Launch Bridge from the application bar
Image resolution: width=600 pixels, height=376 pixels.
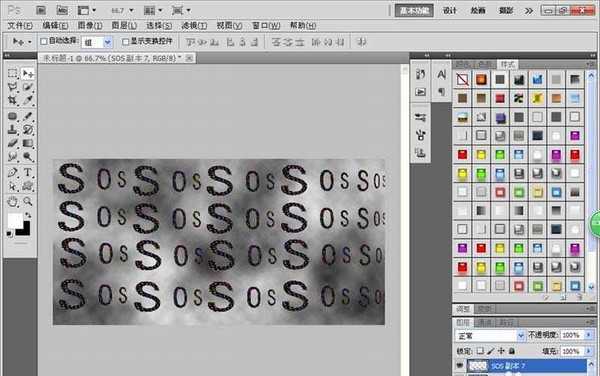41,10
